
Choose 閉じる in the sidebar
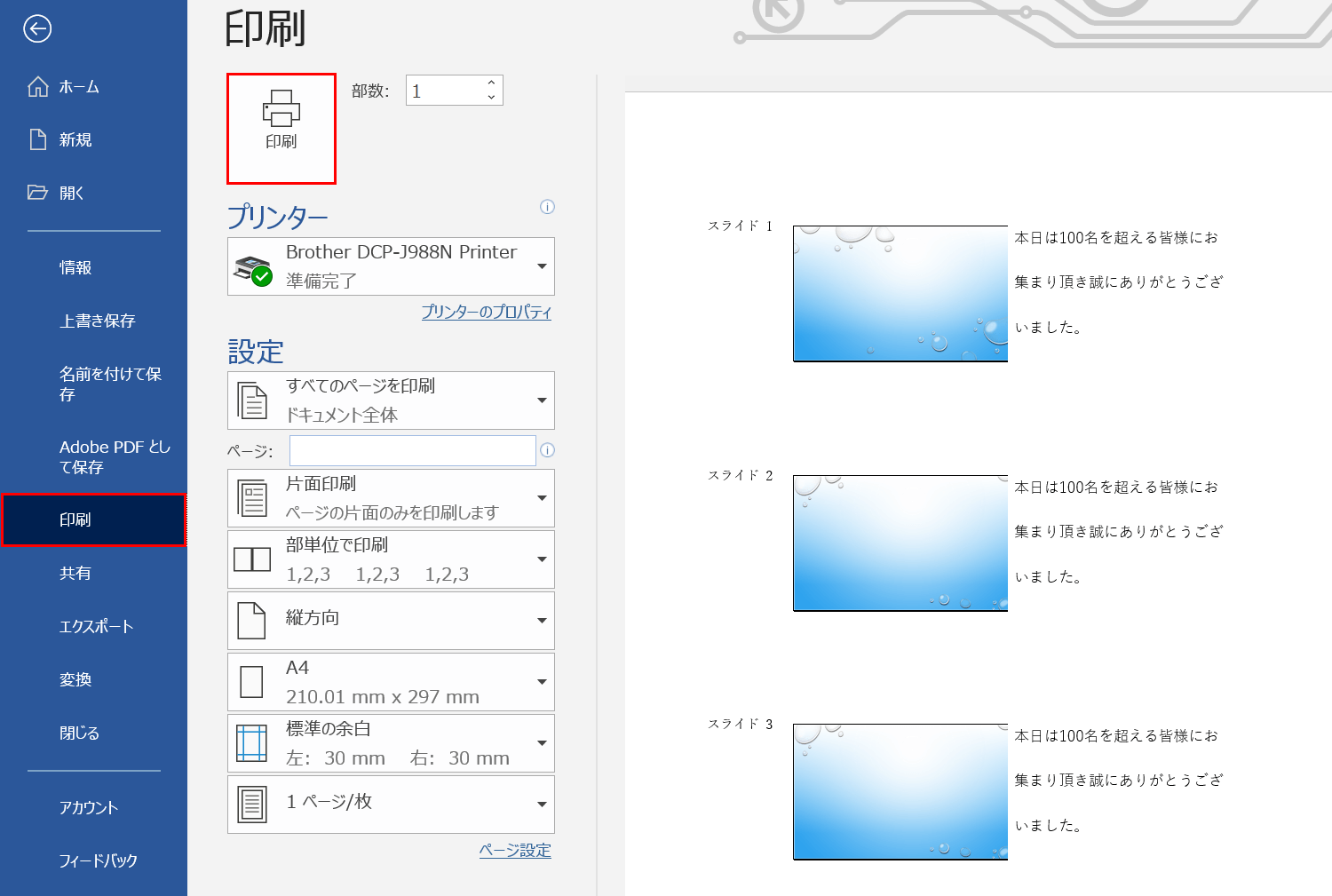click(x=93, y=733)
